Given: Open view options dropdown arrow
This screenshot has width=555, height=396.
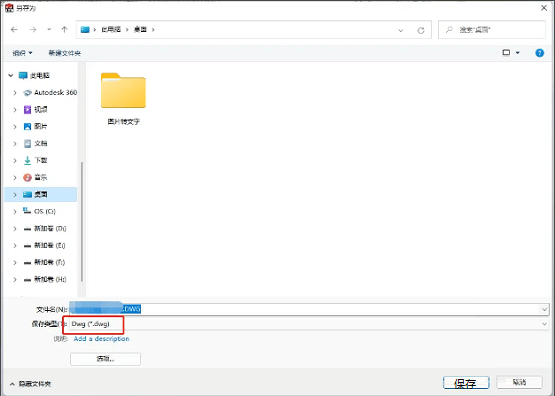Looking at the screenshot, I should [517, 53].
